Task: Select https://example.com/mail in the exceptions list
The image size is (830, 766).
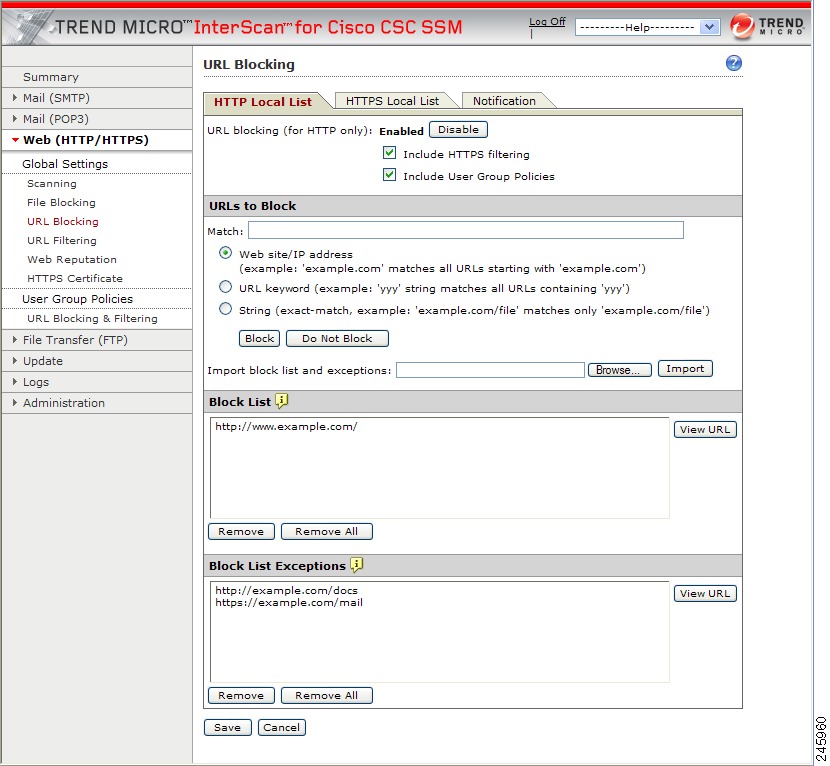Action: point(289,602)
